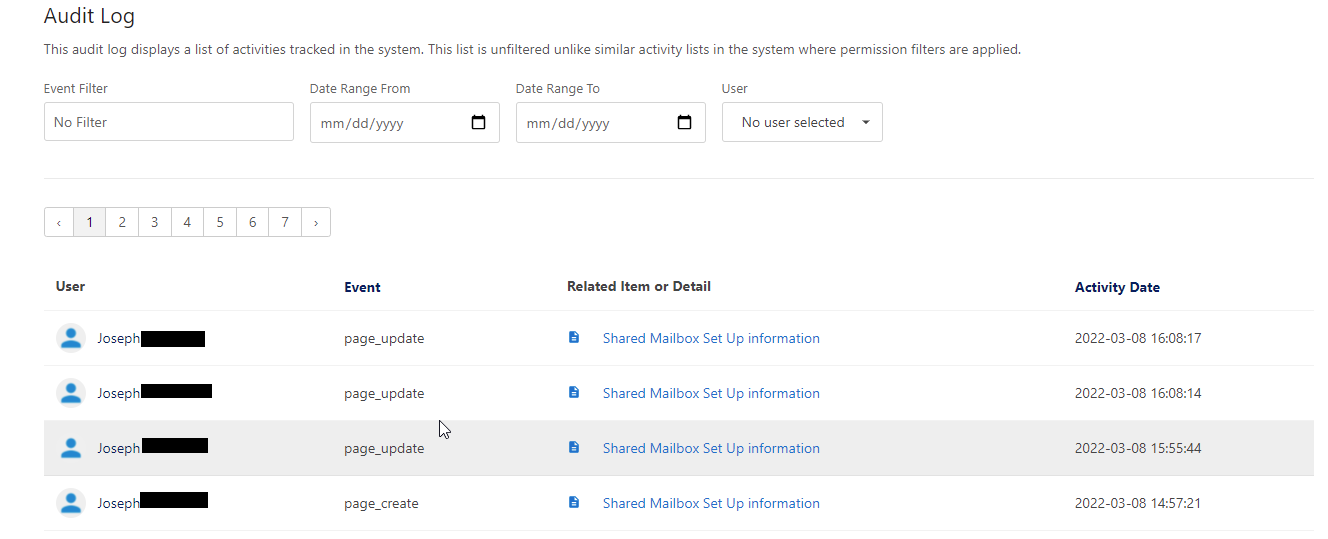Image resolution: width=1328 pixels, height=539 pixels.
Task: Click user avatar in the page_create row
Action: click(71, 503)
